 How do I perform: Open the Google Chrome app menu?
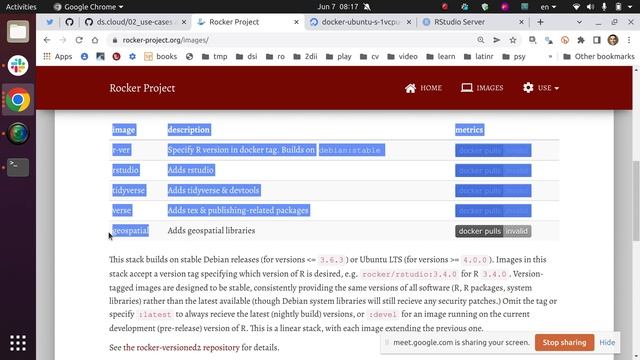(88, 7)
